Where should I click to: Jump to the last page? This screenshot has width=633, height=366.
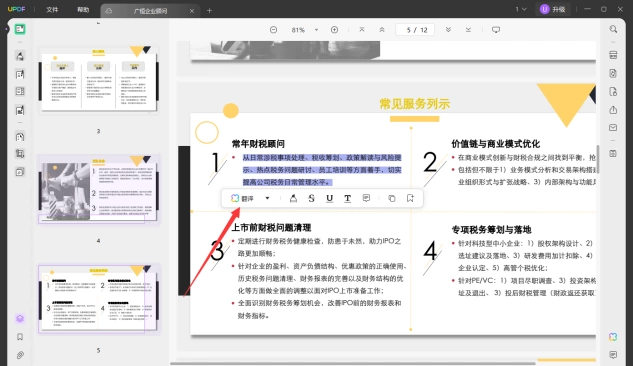tap(468, 30)
